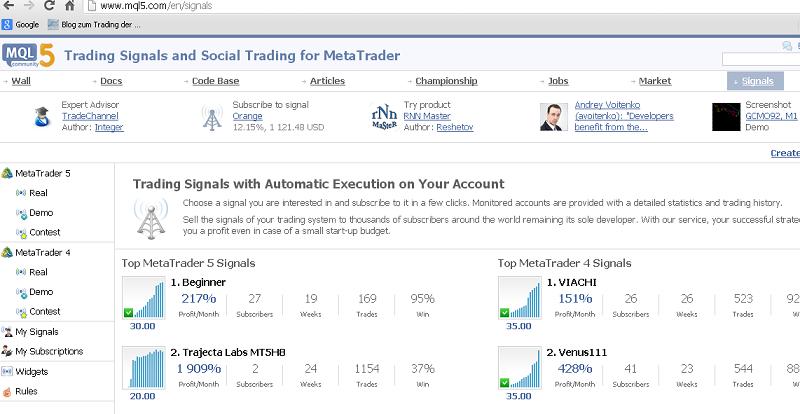Viewport: 800px width, 414px height.
Task: Click the TradeChannel Expert Advisor icon
Action: [x=42, y=117]
